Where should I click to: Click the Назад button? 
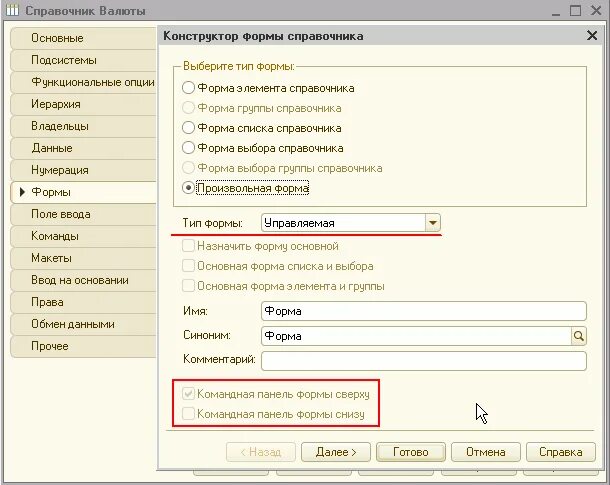[261, 452]
